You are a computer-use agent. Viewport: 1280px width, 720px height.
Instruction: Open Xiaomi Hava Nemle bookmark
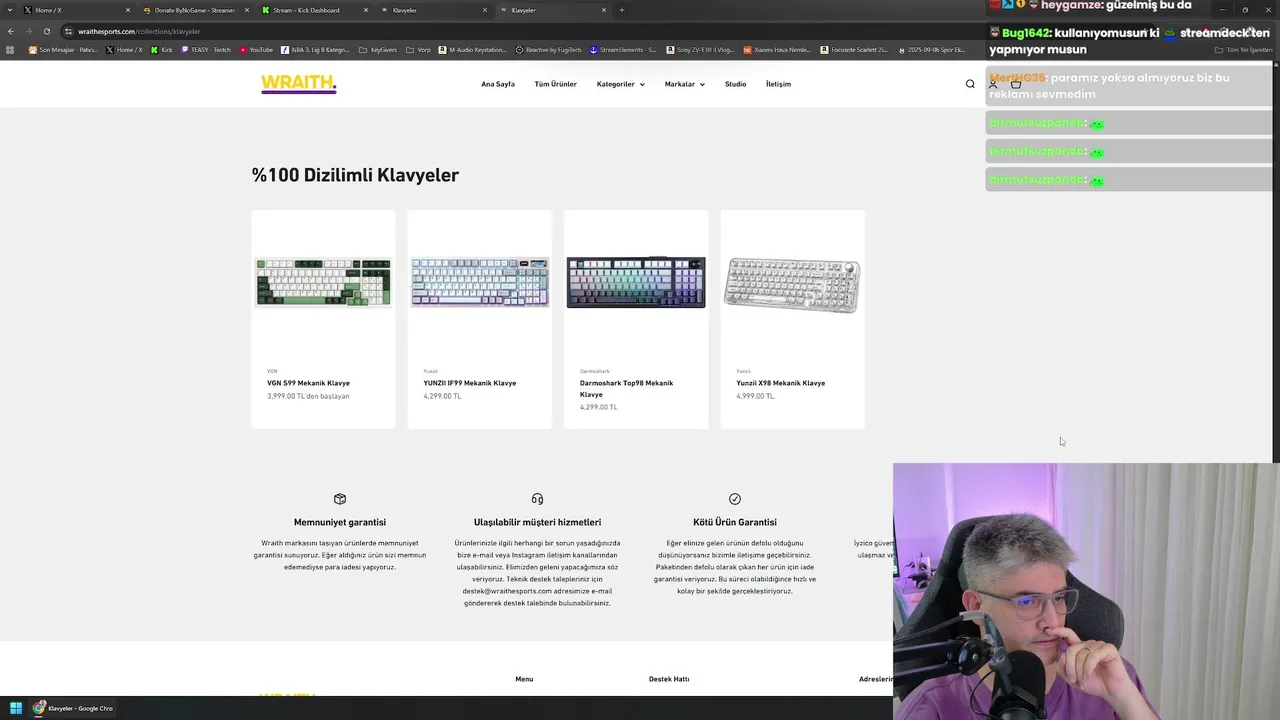coord(776,49)
